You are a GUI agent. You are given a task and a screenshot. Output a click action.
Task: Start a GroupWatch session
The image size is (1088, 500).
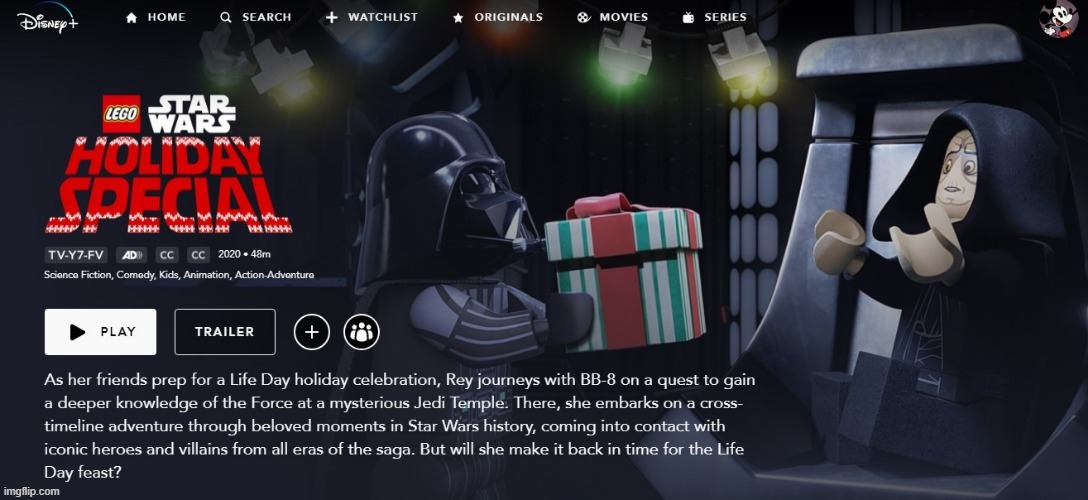coord(362,332)
